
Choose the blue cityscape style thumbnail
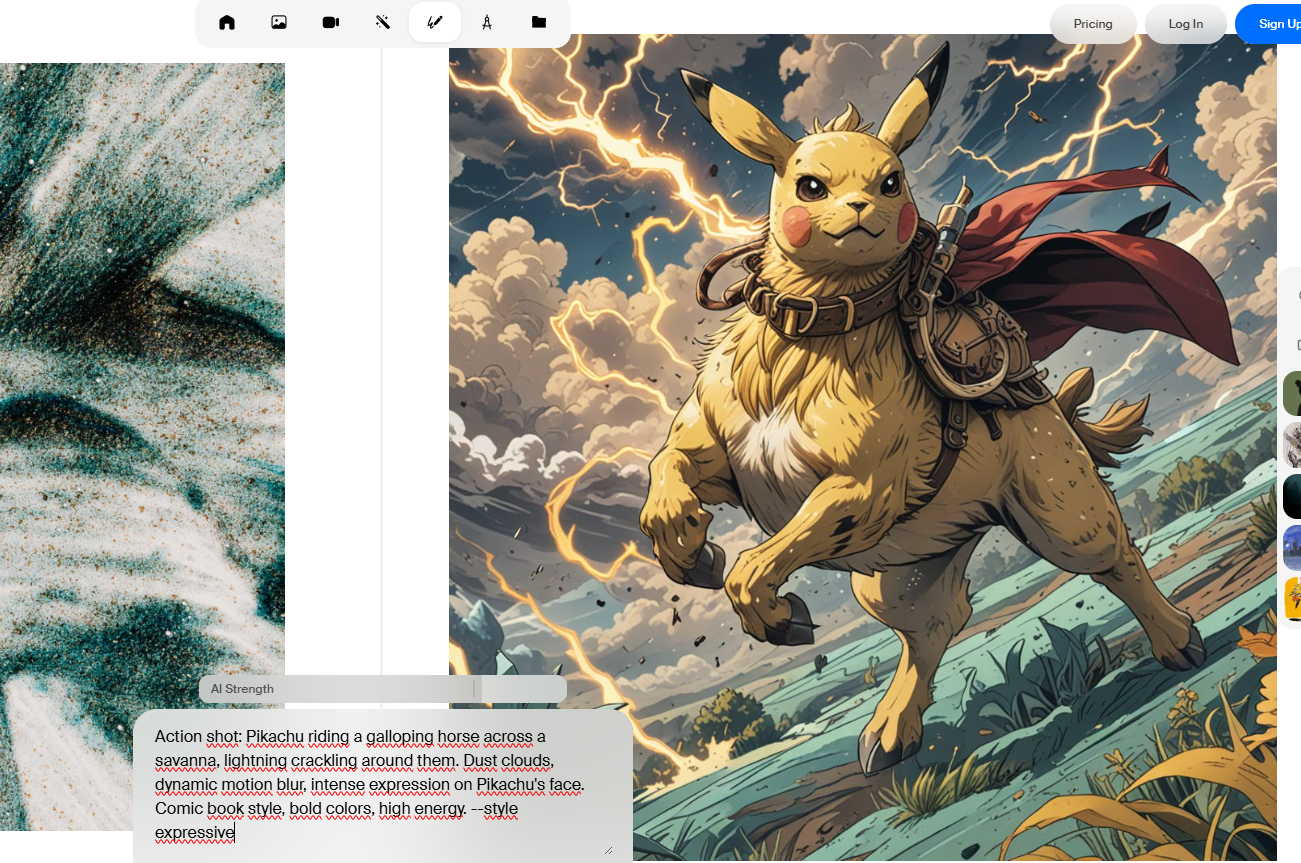click(x=1292, y=548)
